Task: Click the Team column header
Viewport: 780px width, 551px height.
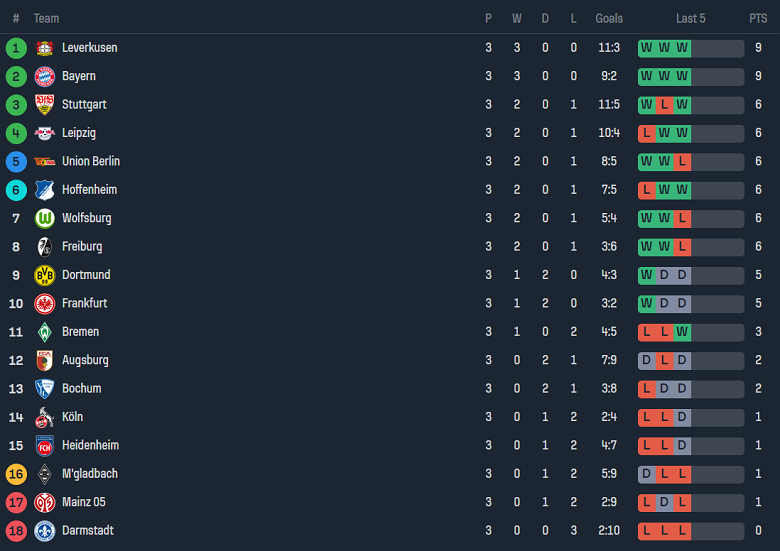Action: [x=46, y=18]
